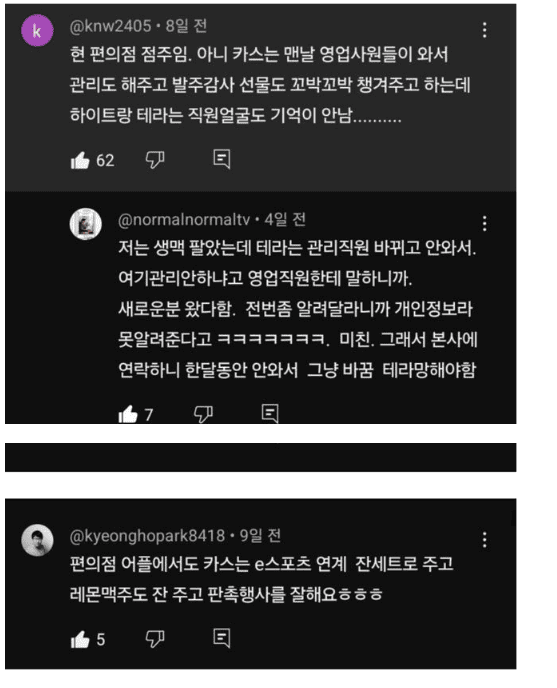Reply to the @kyeonghopark8418 comment
The width and height of the screenshot is (557, 688).
222,638
